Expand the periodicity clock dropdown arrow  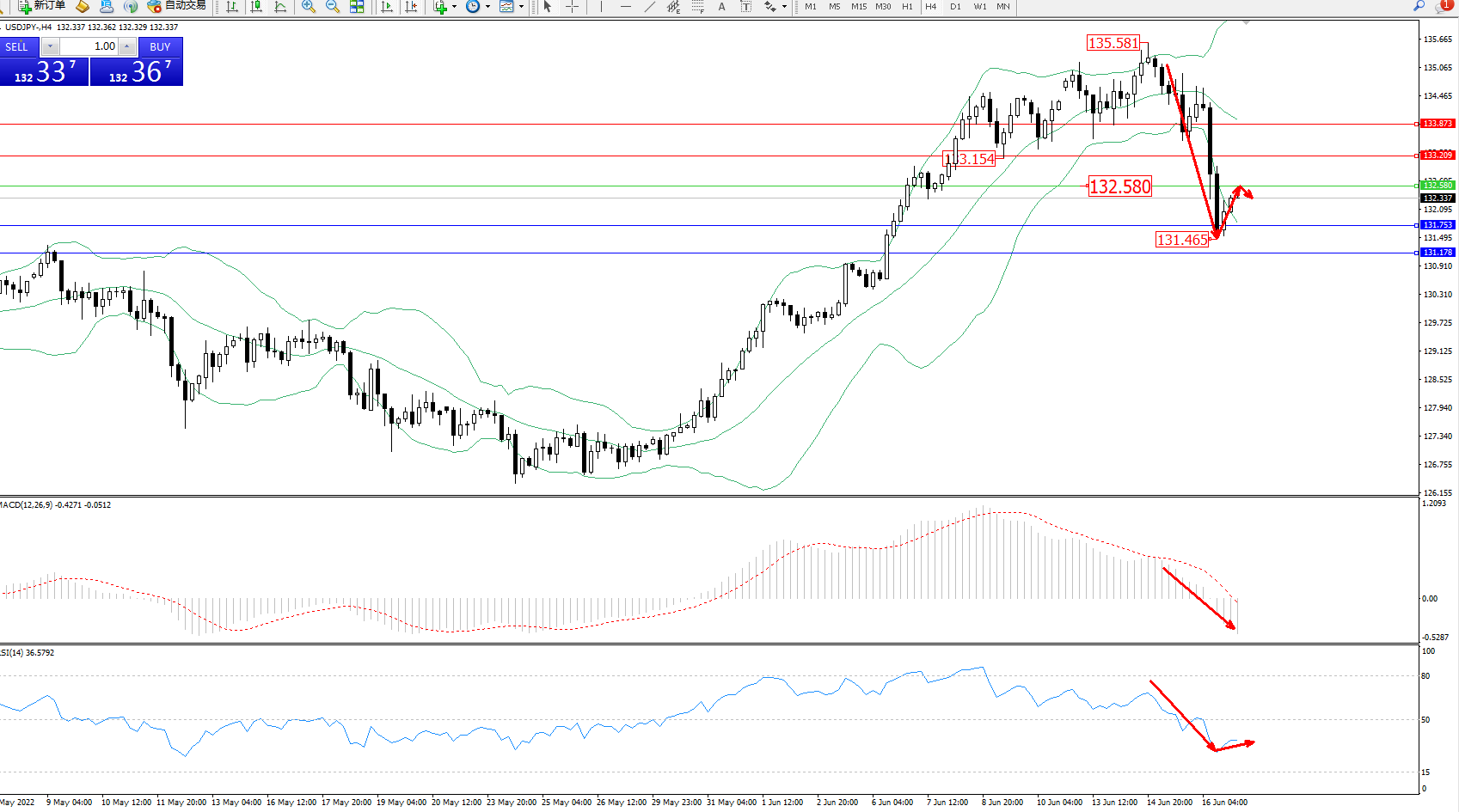tap(487, 7)
